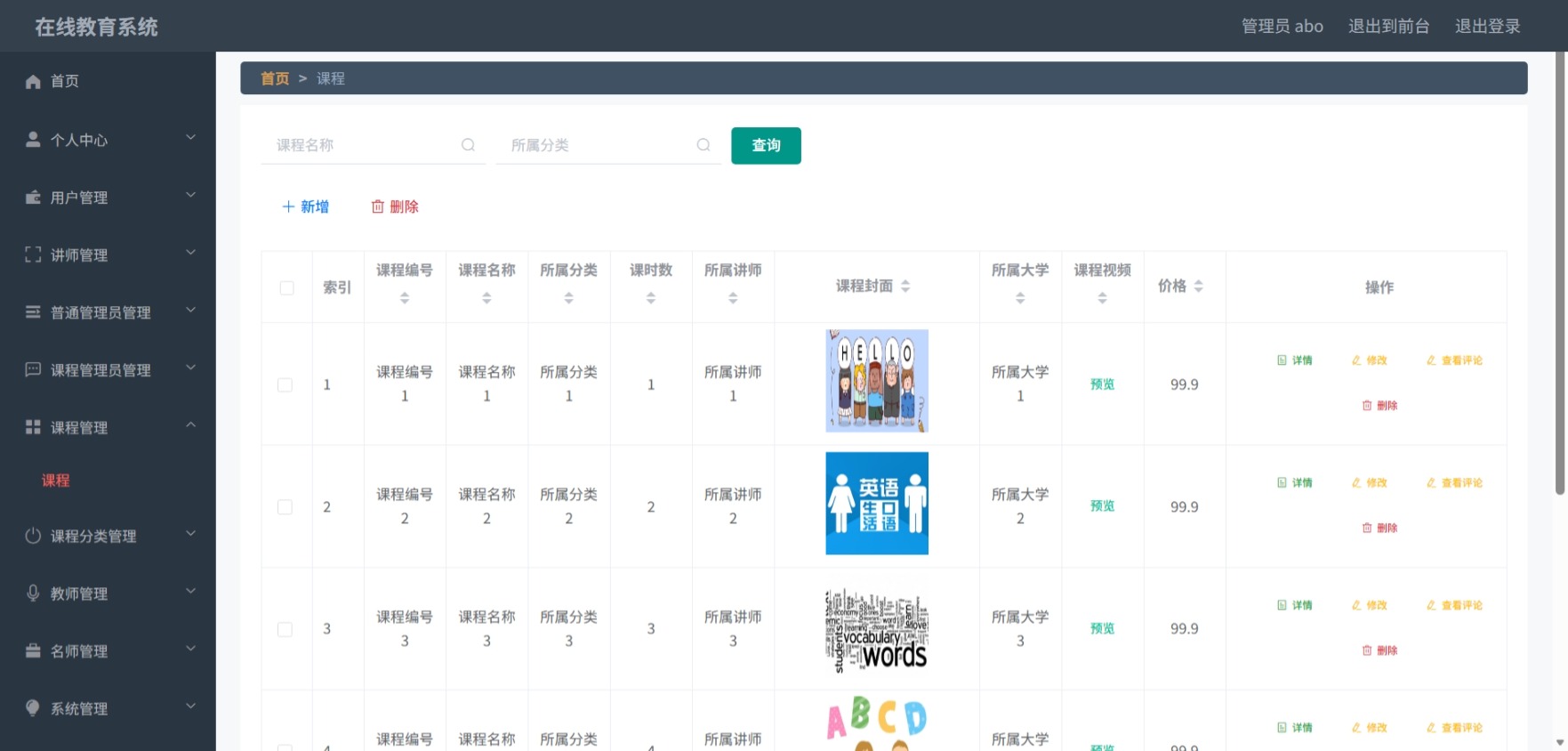Click 首页 breadcrumb link
1568x751 pixels.
(x=275, y=78)
